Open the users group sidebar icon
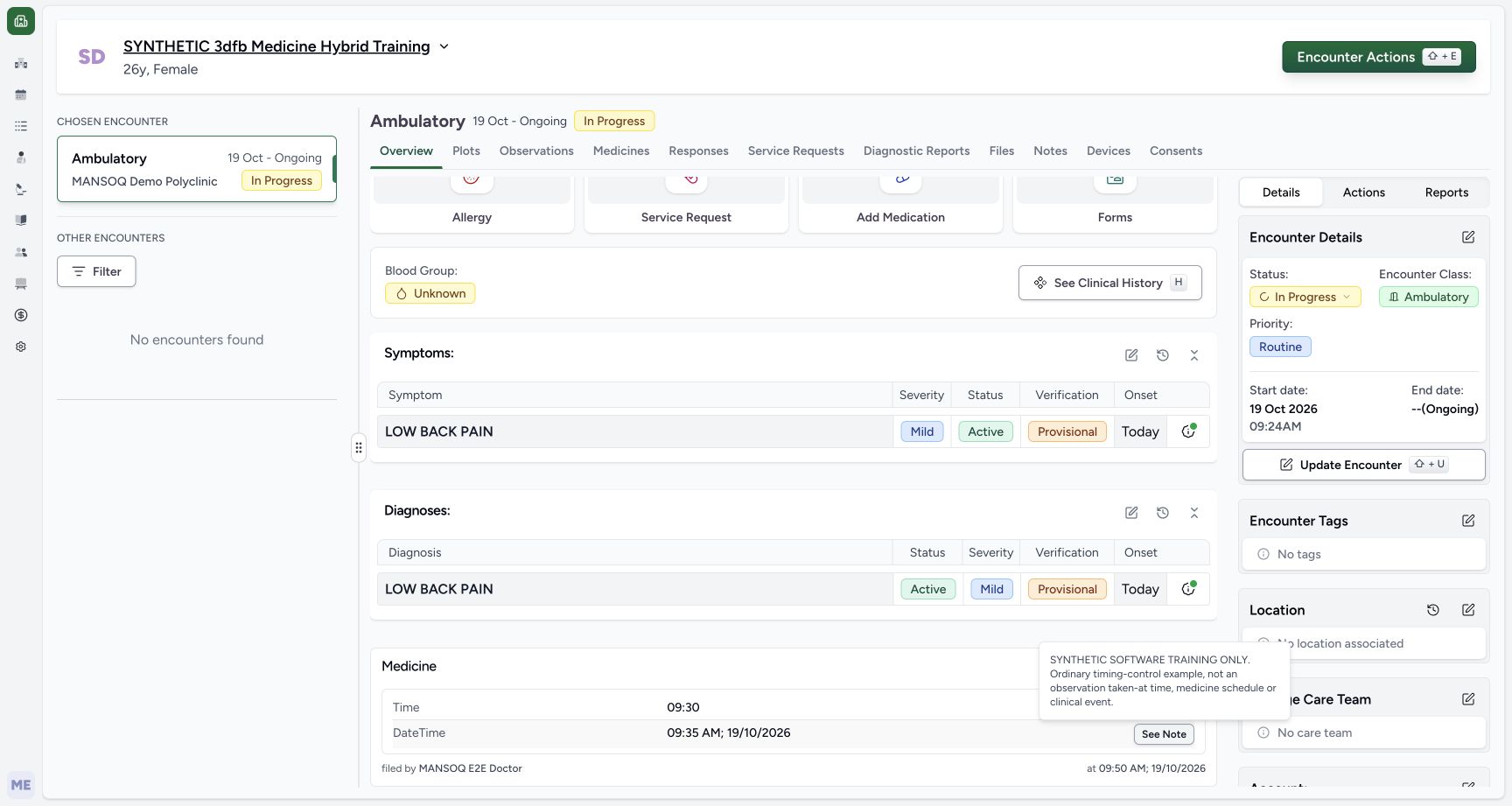 (21, 252)
